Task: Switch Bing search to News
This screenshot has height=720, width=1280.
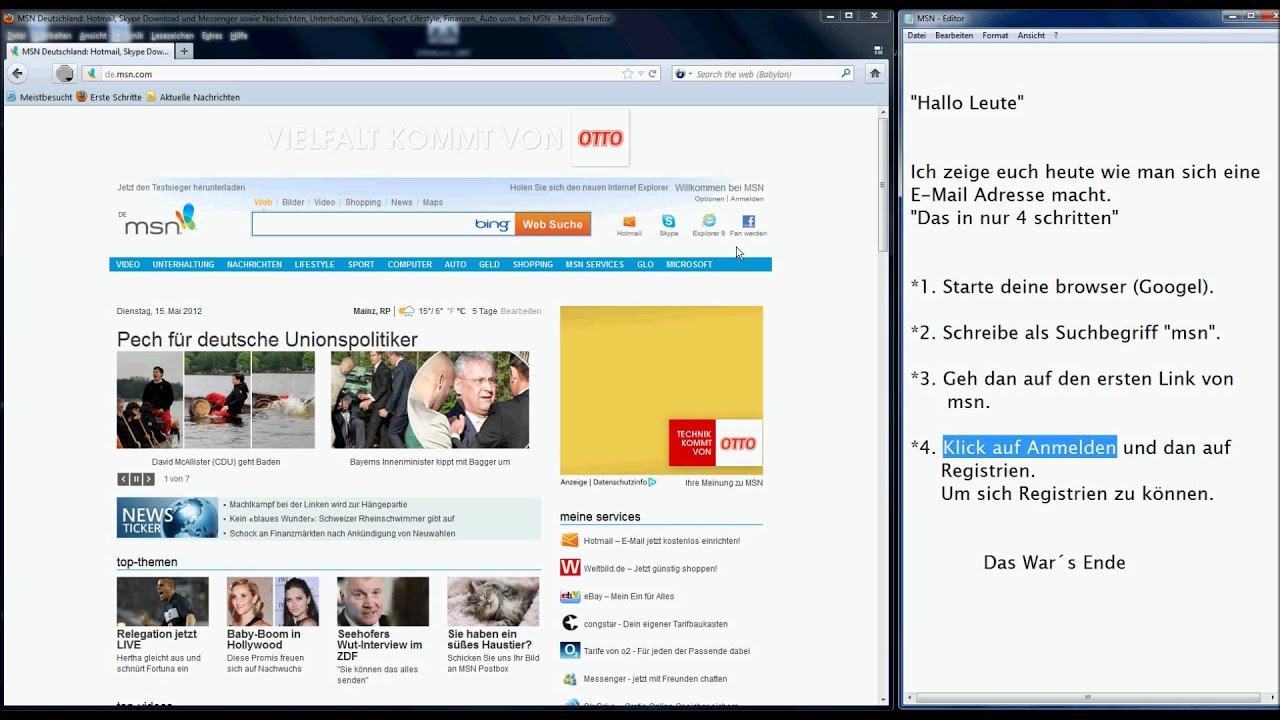Action: coord(402,202)
